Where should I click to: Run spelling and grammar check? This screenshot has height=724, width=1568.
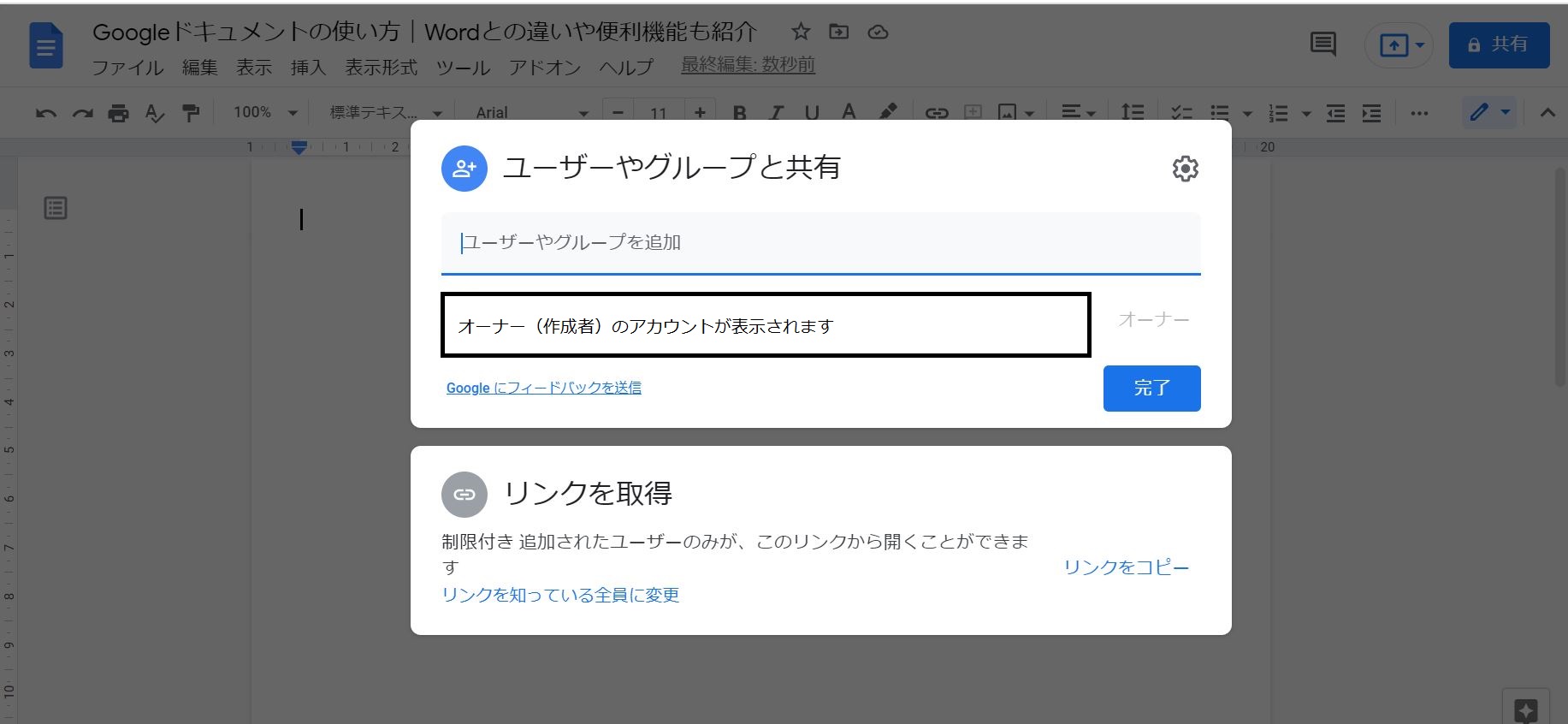click(x=155, y=113)
